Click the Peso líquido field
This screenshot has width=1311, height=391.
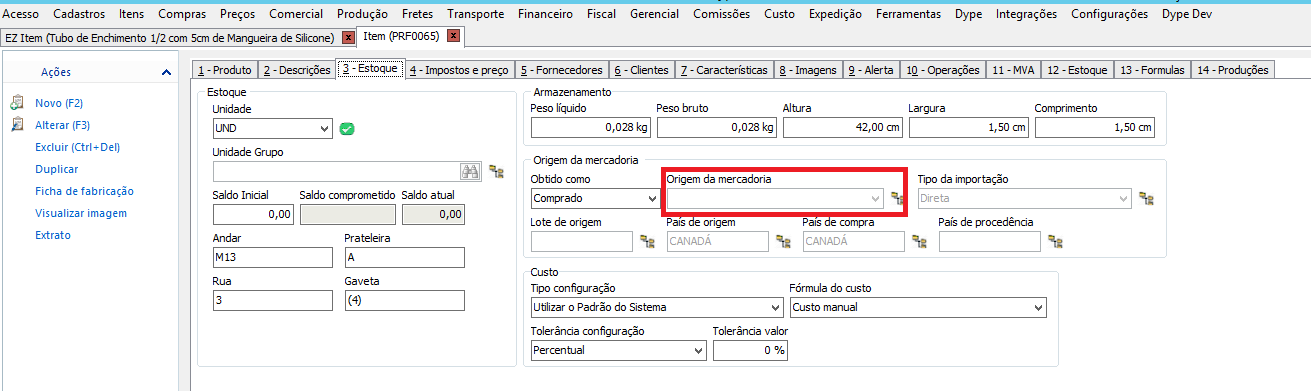click(590, 128)
